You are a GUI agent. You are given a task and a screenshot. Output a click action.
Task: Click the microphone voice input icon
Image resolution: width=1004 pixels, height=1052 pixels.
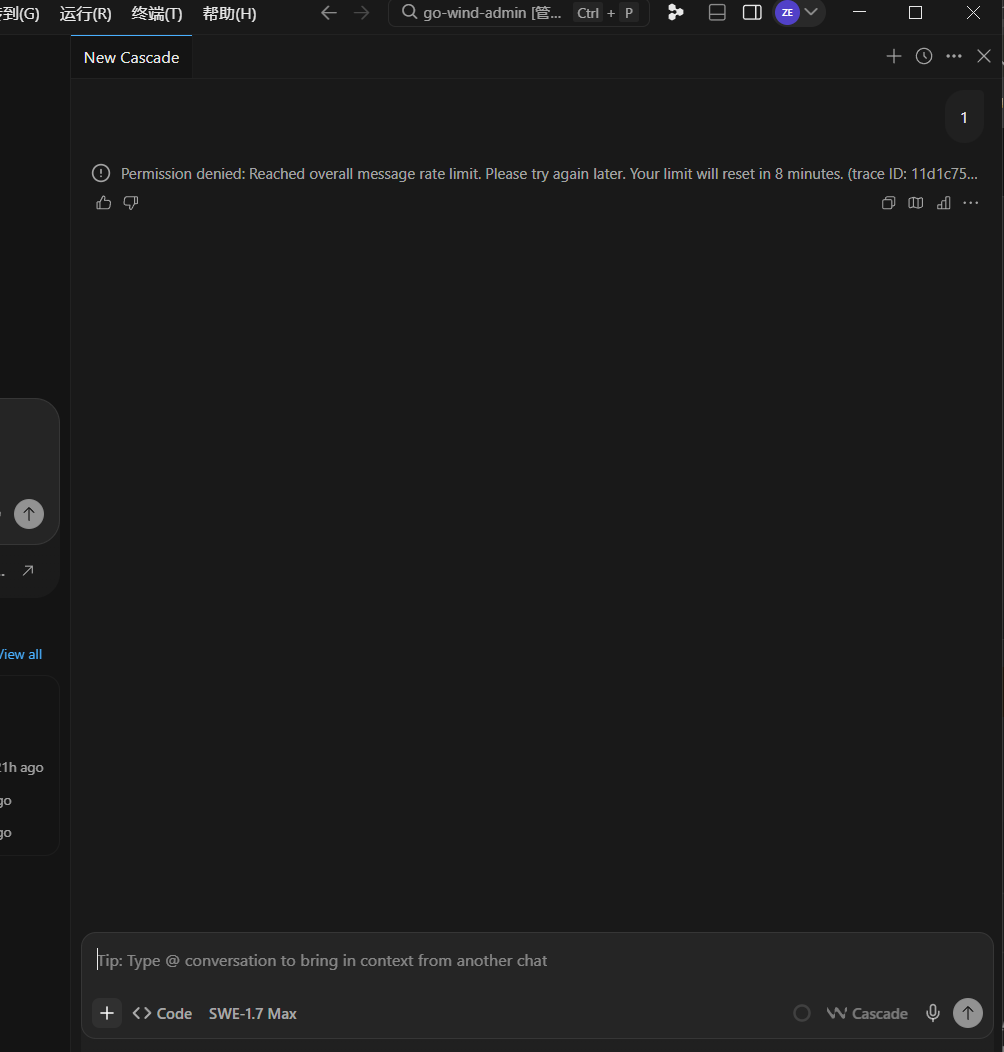point(933,1013)
